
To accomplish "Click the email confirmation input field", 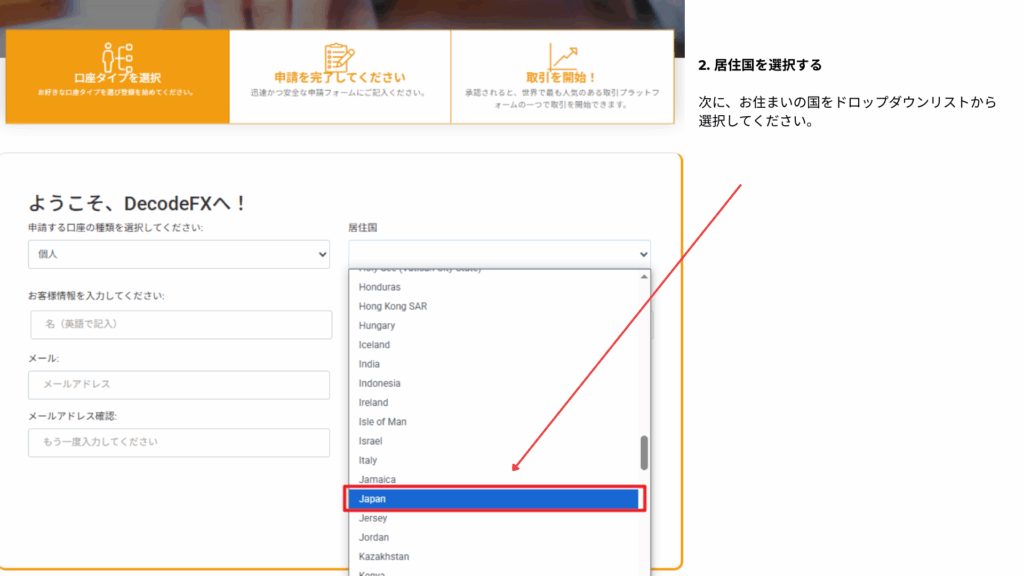I will point(179,442).
